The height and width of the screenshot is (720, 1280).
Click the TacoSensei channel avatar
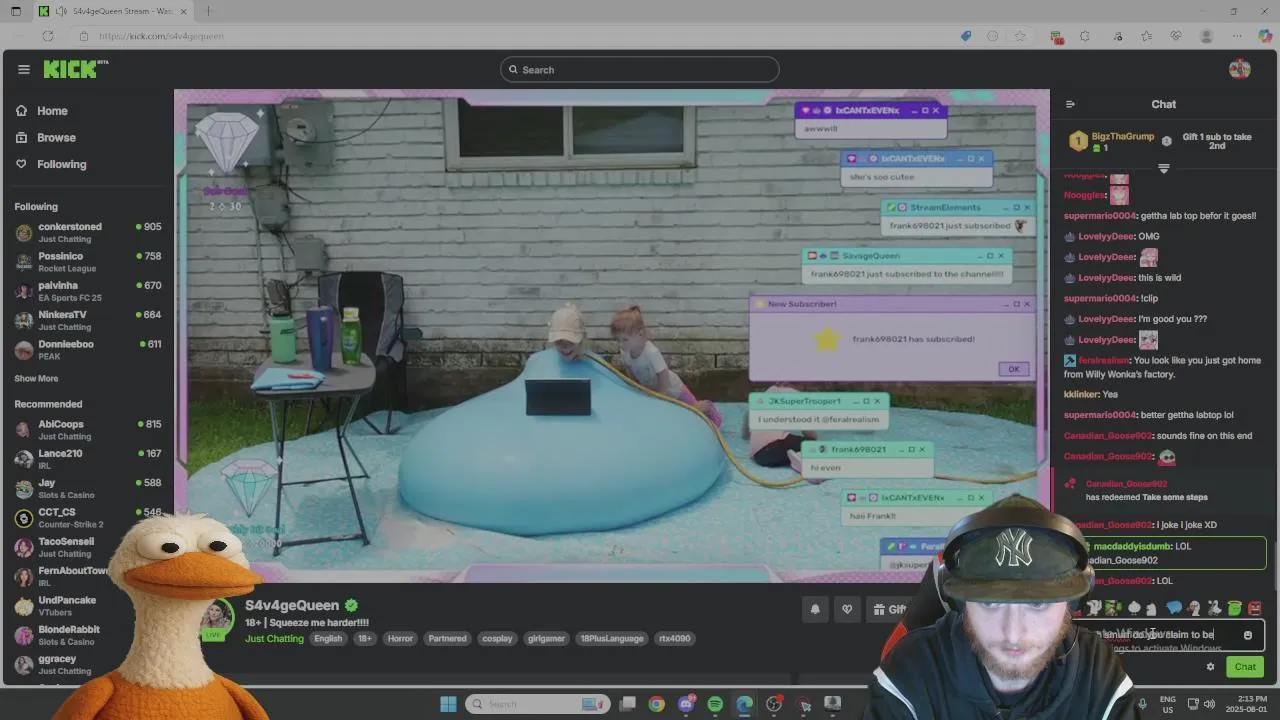[x=24, y=548]
